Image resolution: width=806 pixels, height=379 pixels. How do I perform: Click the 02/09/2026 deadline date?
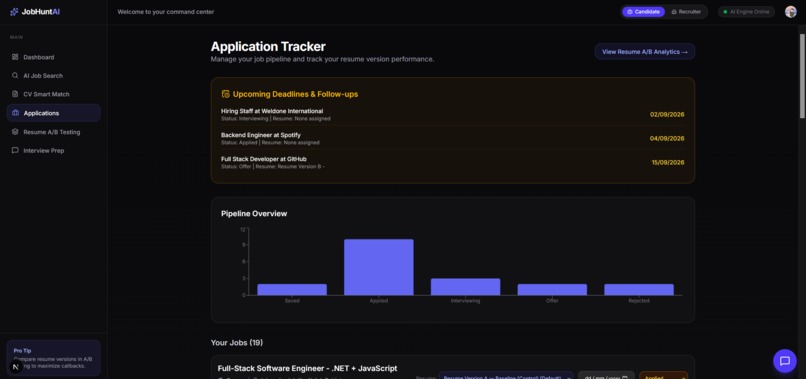667,115
